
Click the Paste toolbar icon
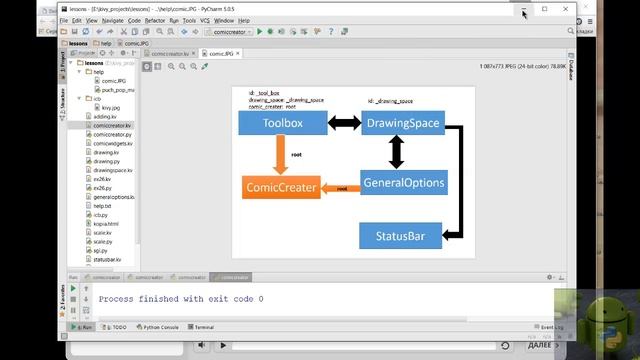[x=146, y=31]
